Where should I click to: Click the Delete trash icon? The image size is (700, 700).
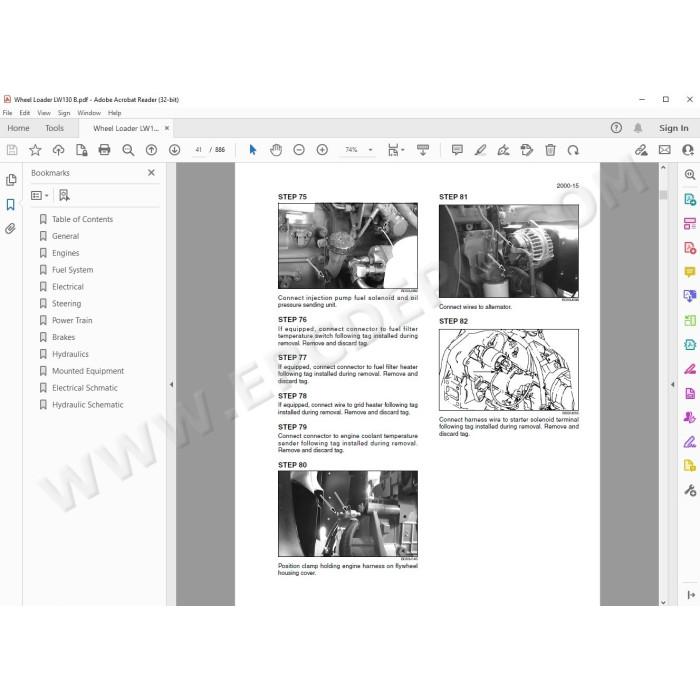(x=550, y=150)
